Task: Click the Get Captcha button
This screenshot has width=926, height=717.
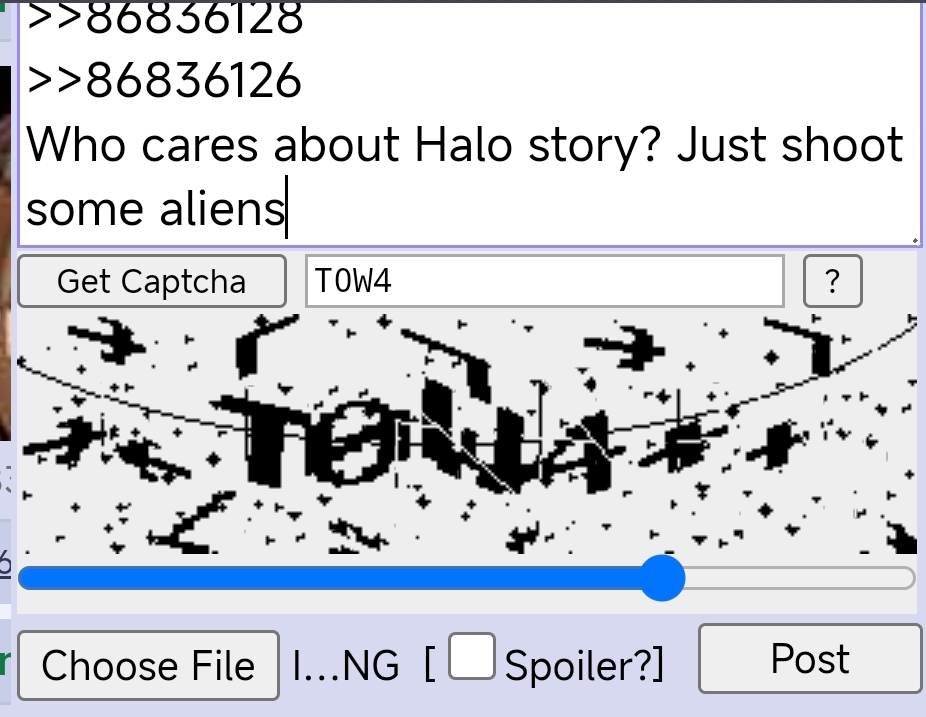Action: pos(152,281)
